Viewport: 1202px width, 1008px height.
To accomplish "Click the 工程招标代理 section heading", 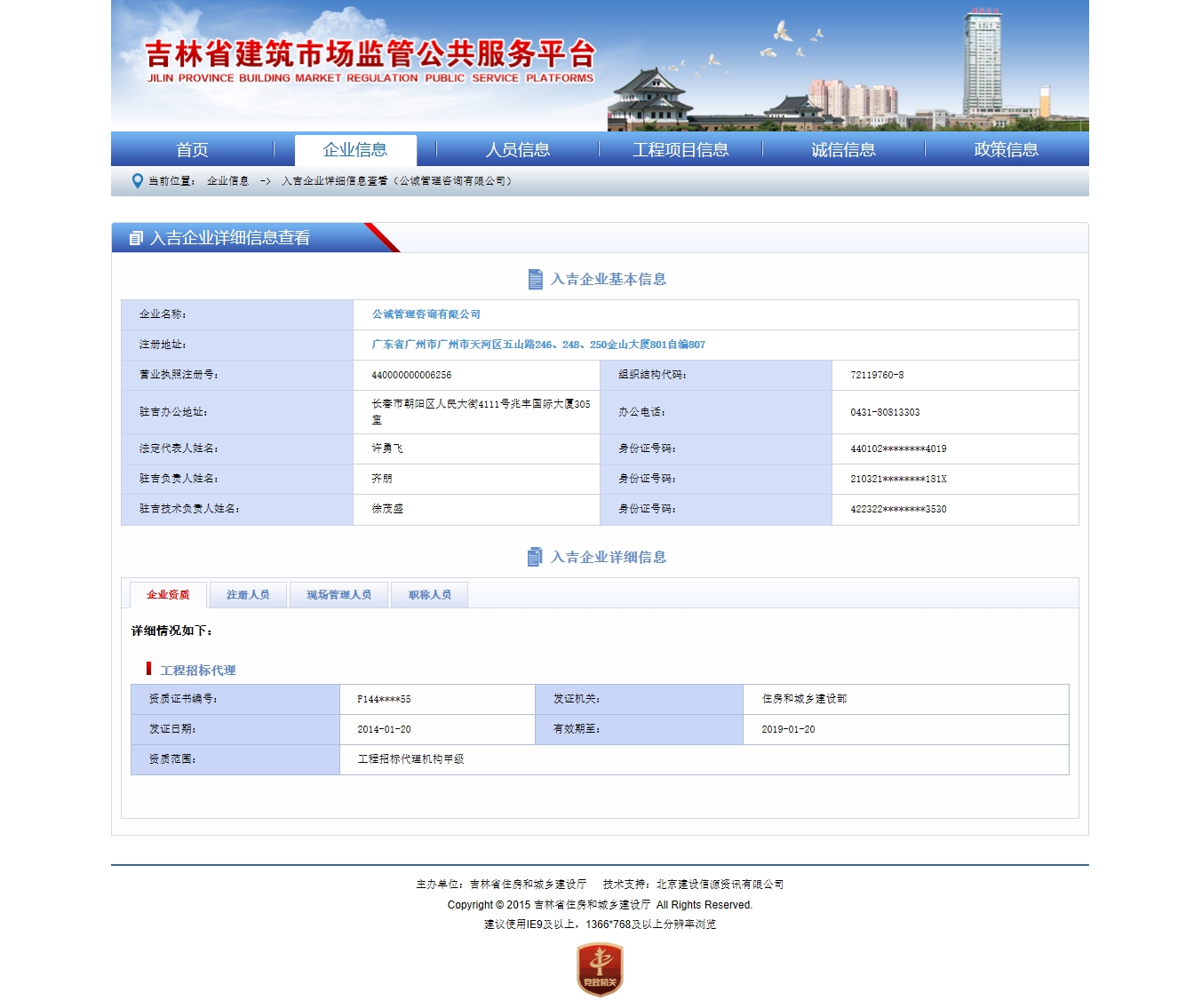I will click(x=198, y=671).
